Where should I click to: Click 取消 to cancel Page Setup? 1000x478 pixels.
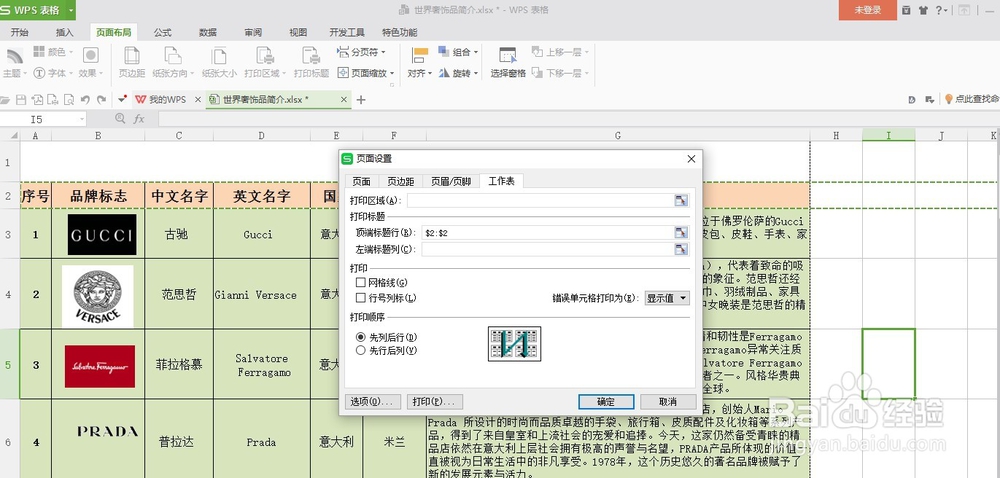tap(668, 402)
